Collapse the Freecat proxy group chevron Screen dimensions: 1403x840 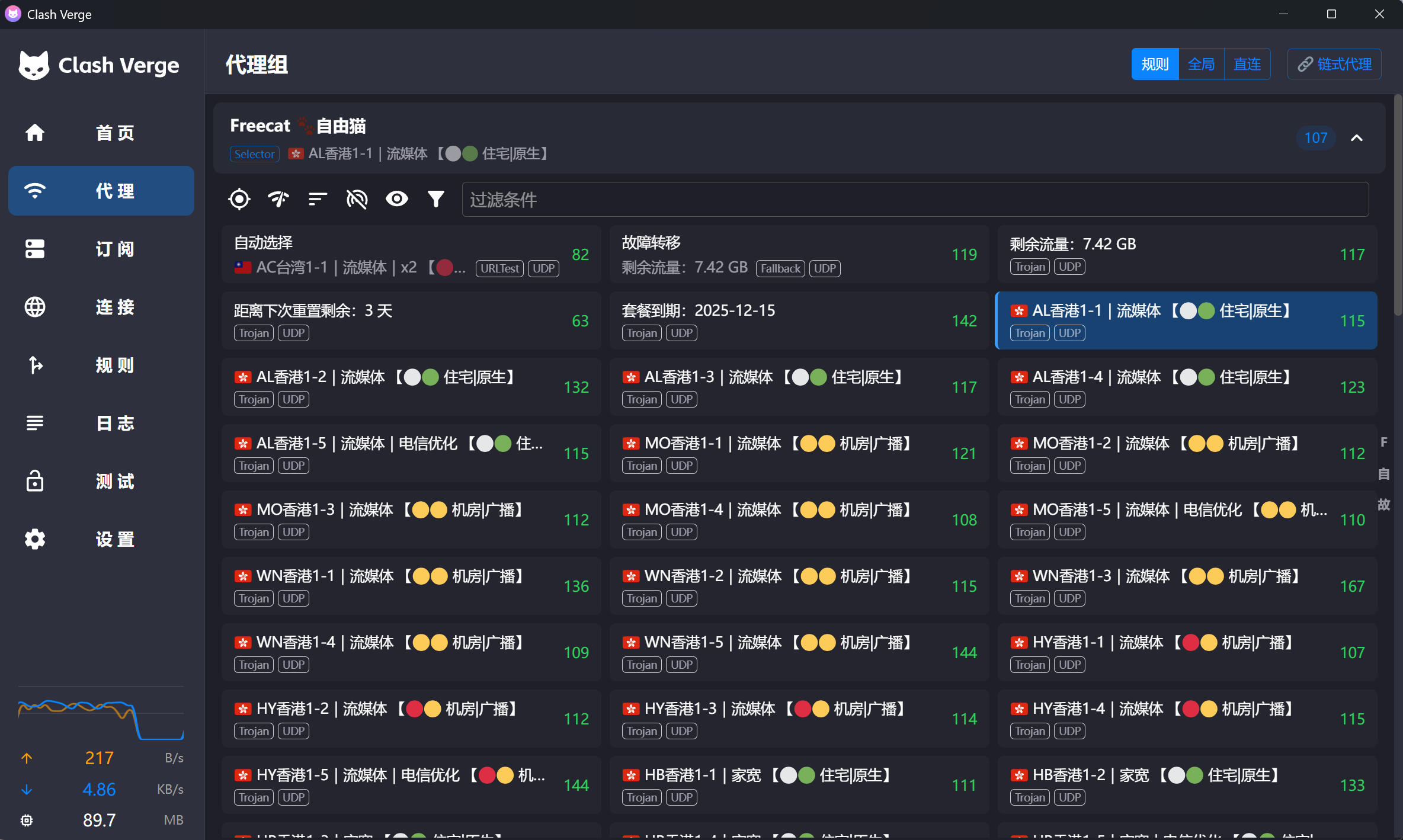(x=1357, y=138)
